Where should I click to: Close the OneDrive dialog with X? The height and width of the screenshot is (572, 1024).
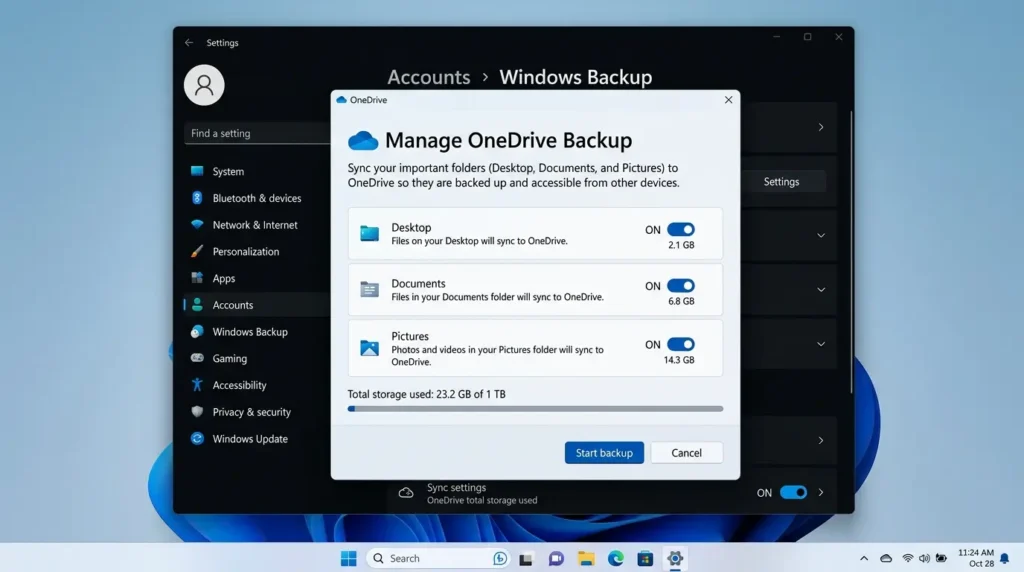(x=728, y=100)
